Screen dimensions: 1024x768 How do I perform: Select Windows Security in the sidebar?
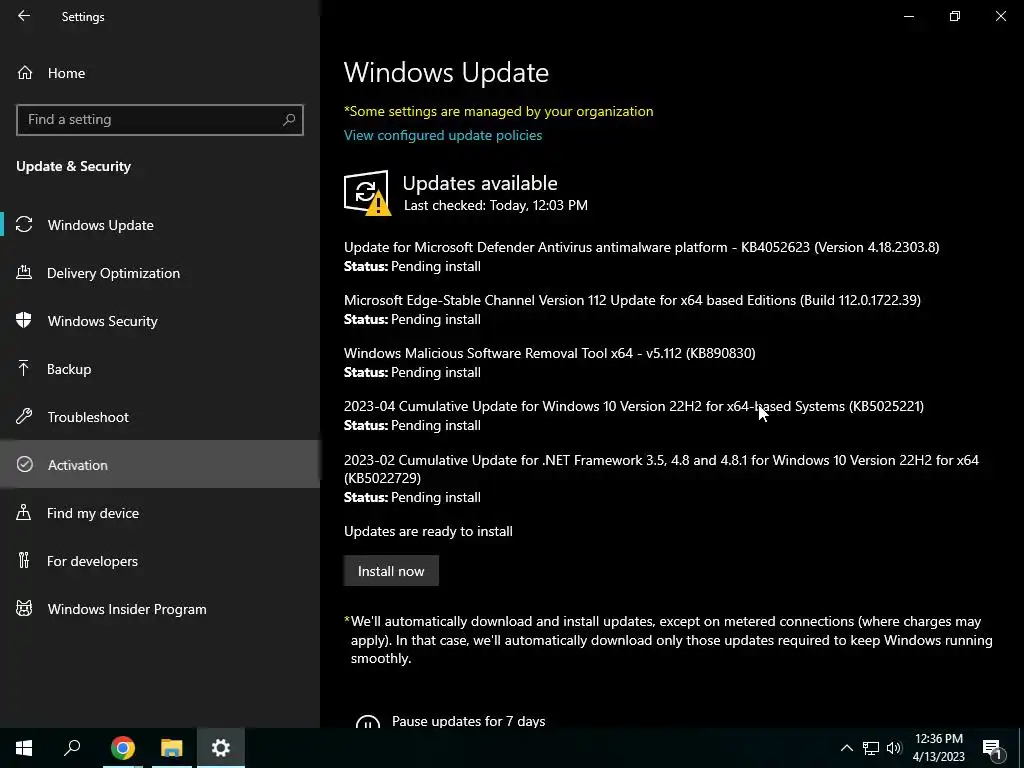point(160,321)
